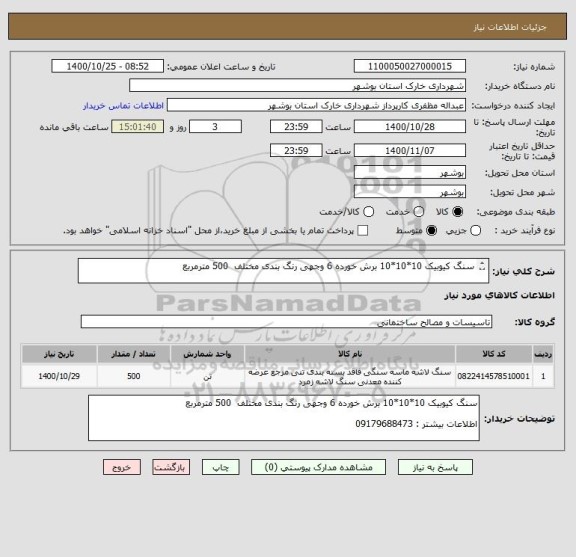This screenshot has height=557, width=576.
Task: Click the response deadline time 23:59 field
Action: [x=296, y=127]
